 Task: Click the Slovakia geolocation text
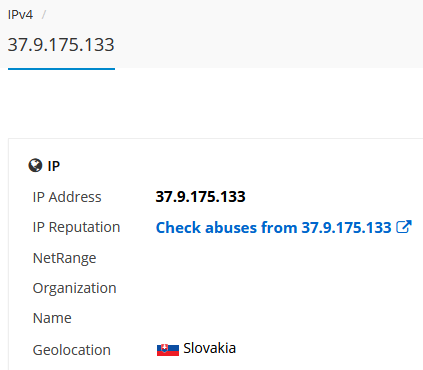tap(210, 348)
